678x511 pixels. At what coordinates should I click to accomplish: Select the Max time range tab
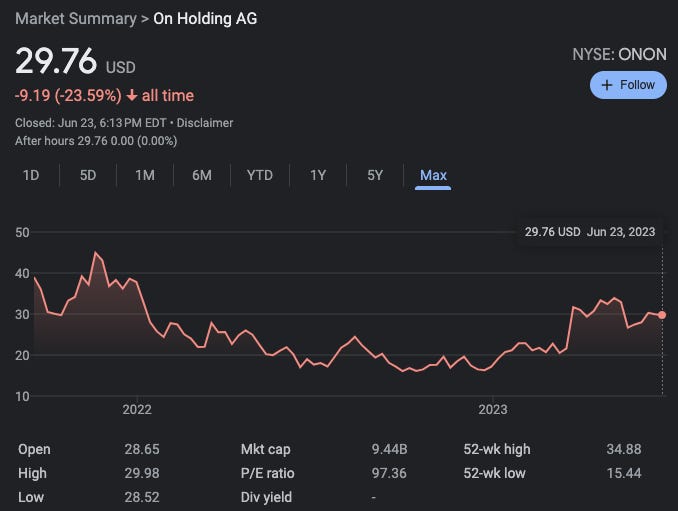pyautogui.click(x=433, y=175)
